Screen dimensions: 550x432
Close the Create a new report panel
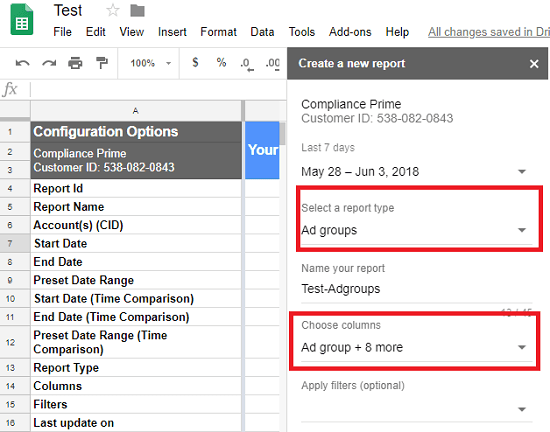click(534, 64)
